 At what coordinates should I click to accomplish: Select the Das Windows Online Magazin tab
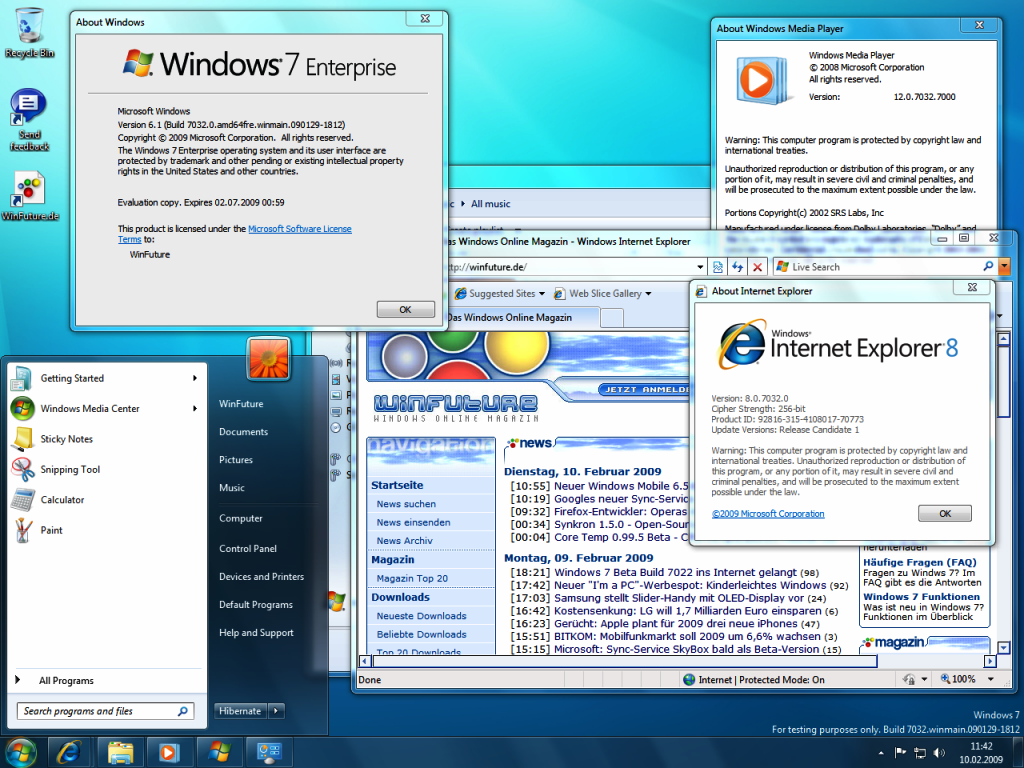tap(520, 317)
